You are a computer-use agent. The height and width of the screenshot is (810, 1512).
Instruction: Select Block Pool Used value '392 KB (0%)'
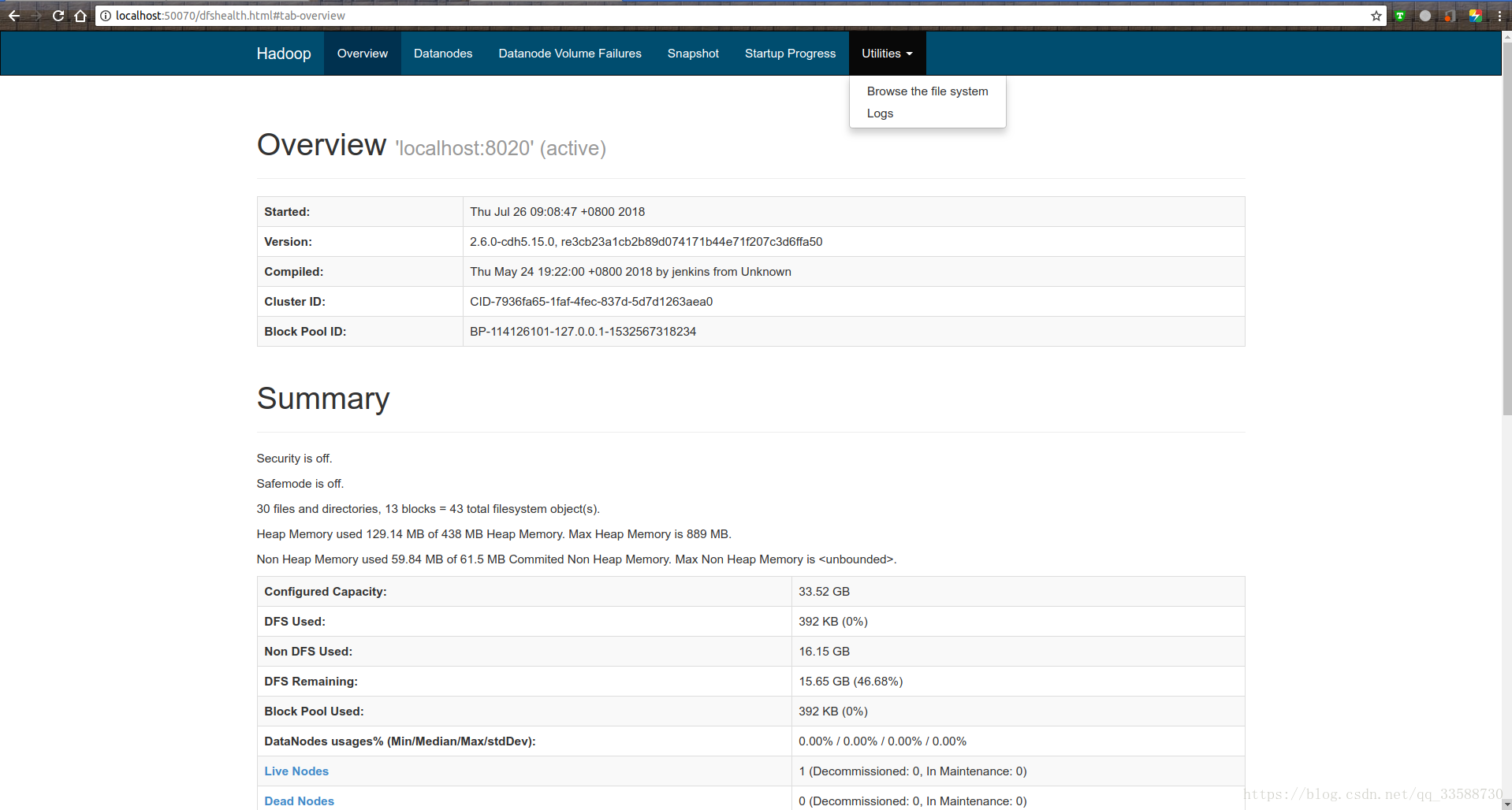pyautogui.click(x=832, y=712)
